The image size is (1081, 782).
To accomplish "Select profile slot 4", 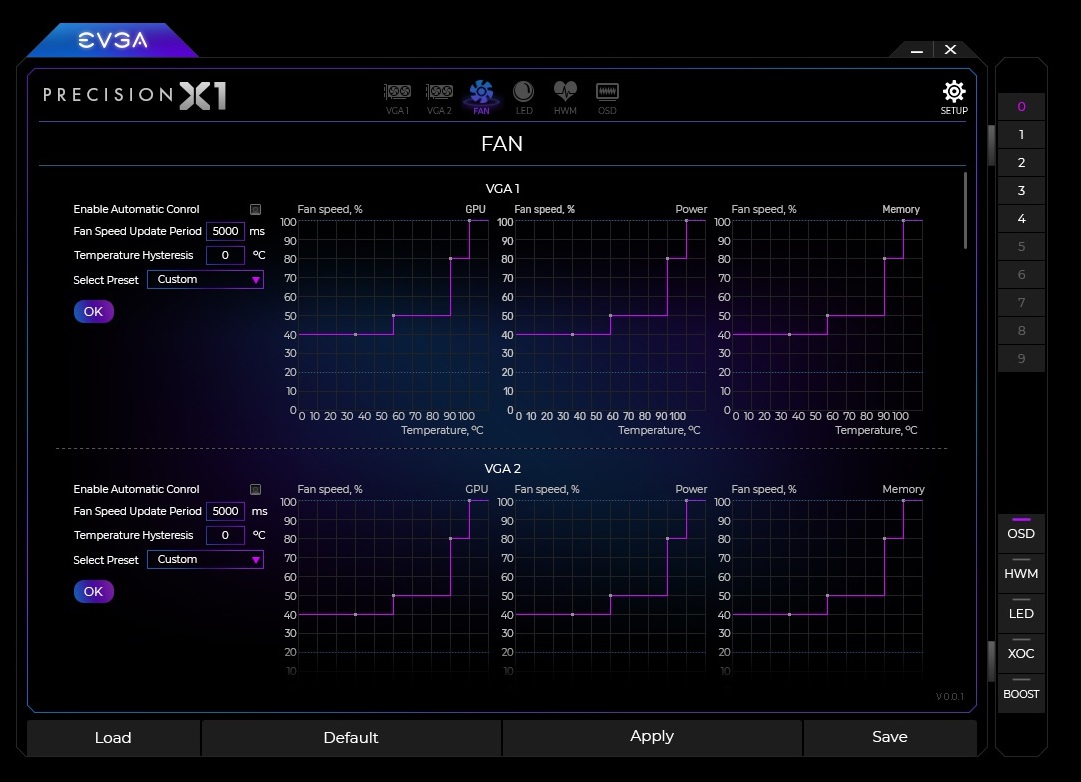I will coord(1021,219).
